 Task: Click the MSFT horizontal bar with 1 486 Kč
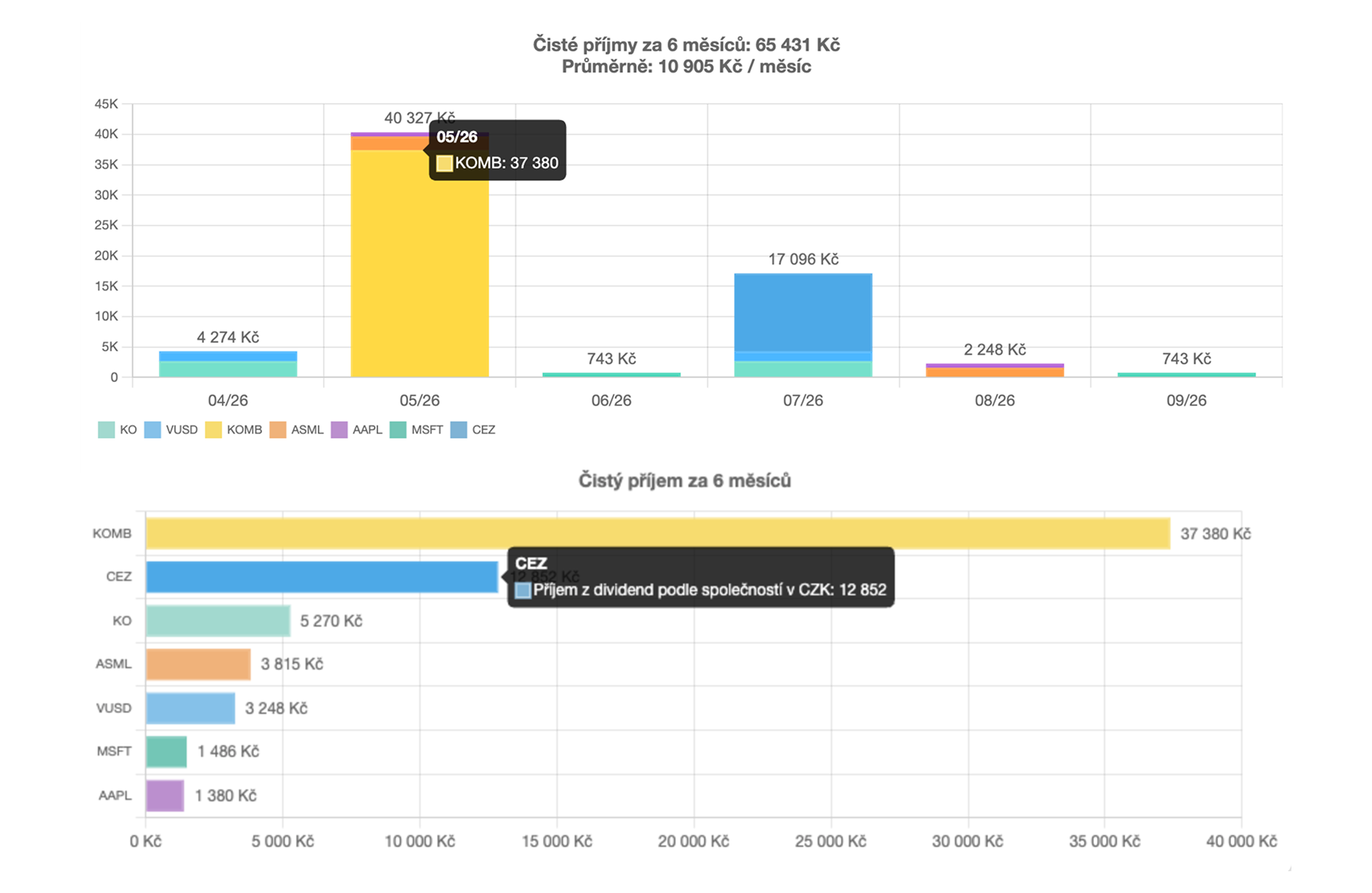point(166,751)
